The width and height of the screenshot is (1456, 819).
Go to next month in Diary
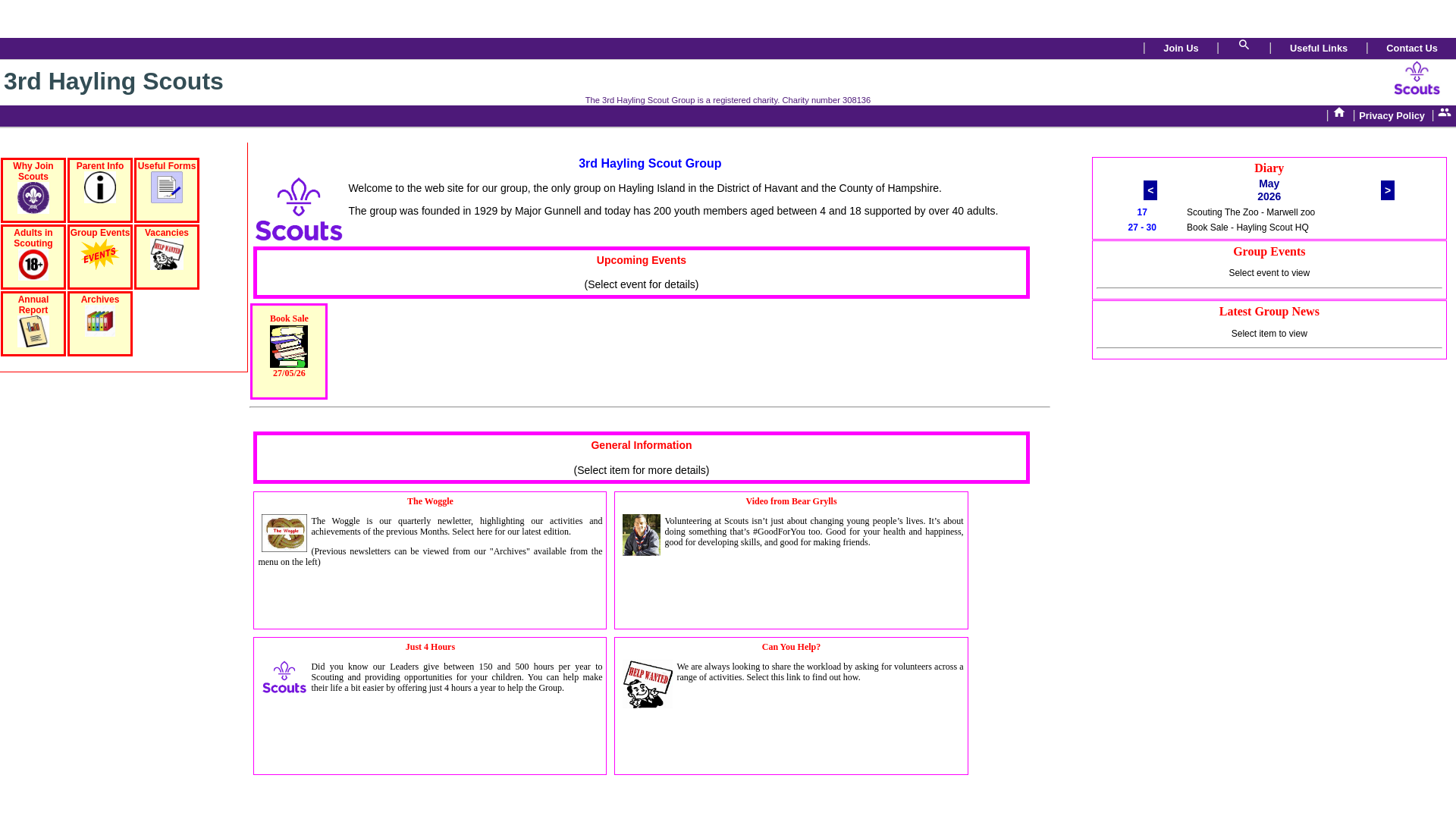click(x=1388, y=190)
